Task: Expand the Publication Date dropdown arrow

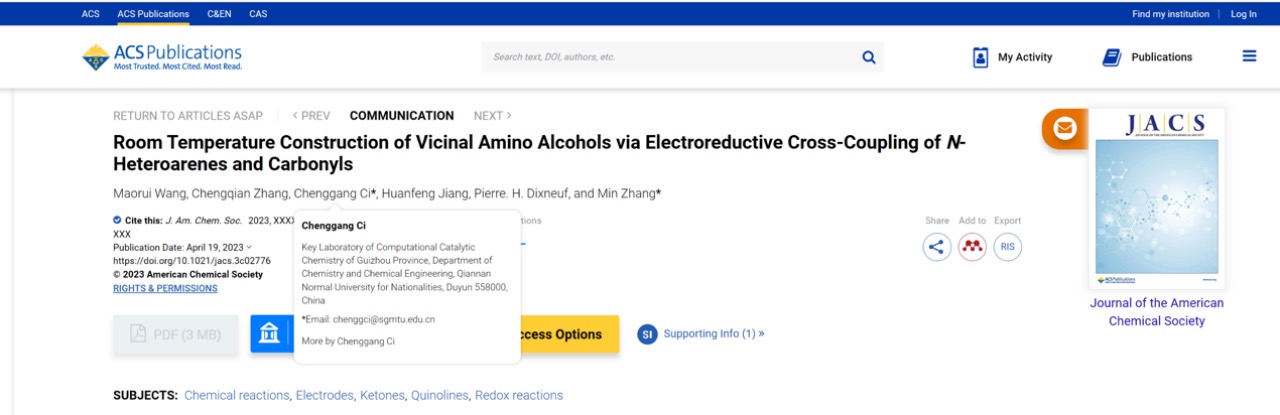Action: (250, 247)
